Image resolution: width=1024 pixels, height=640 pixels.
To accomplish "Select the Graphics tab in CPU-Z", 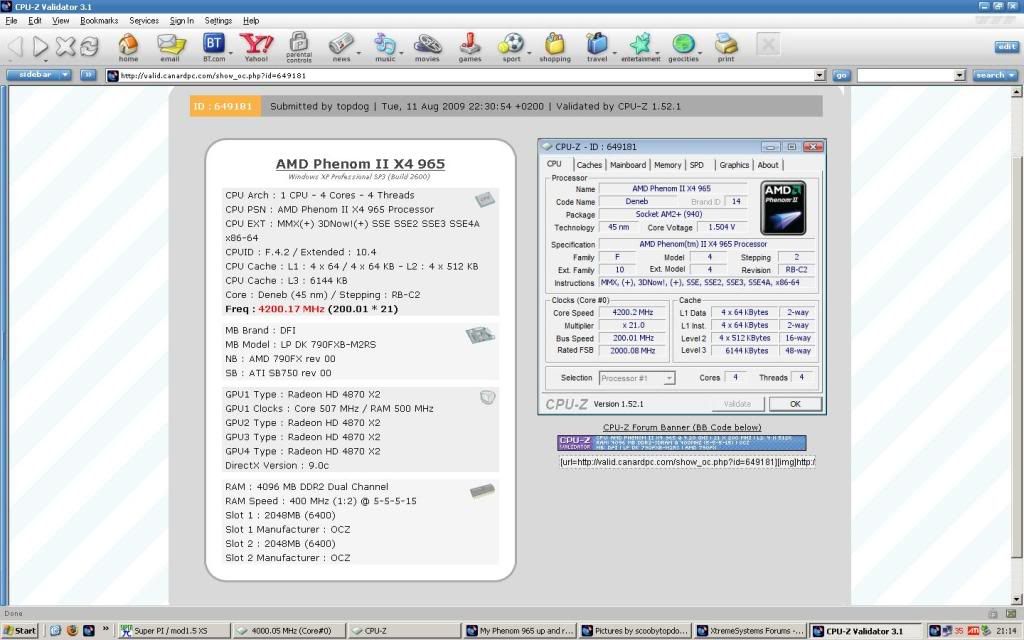I will [734, 165].
